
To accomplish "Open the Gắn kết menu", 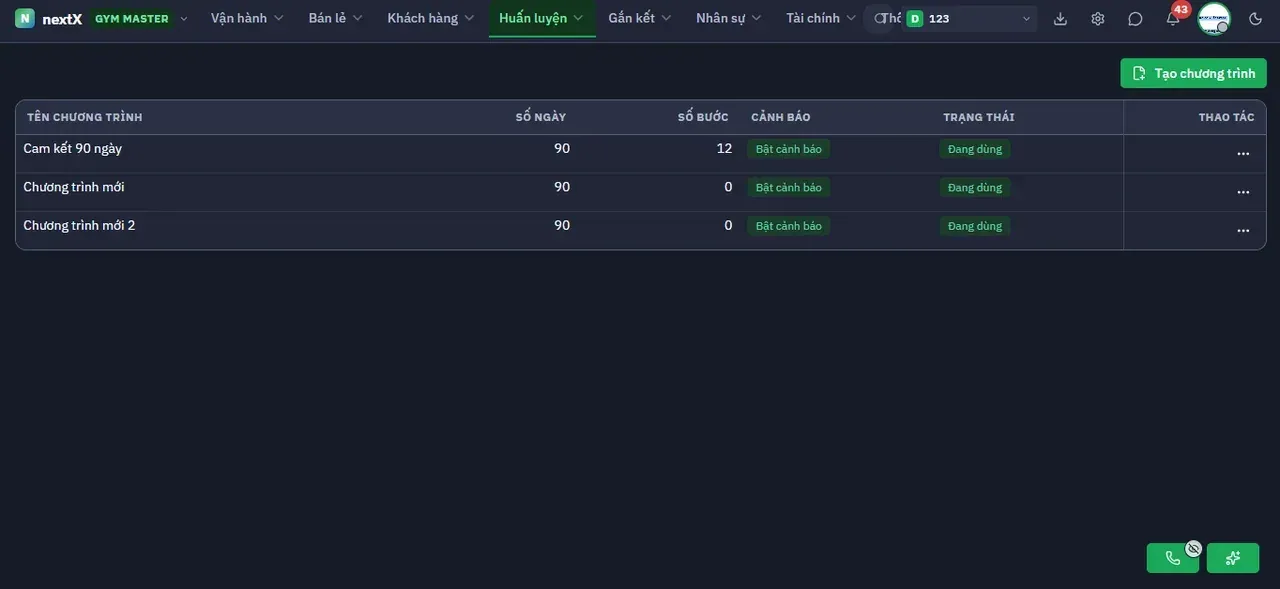I will pyautogui.click(x=640, y=18).
